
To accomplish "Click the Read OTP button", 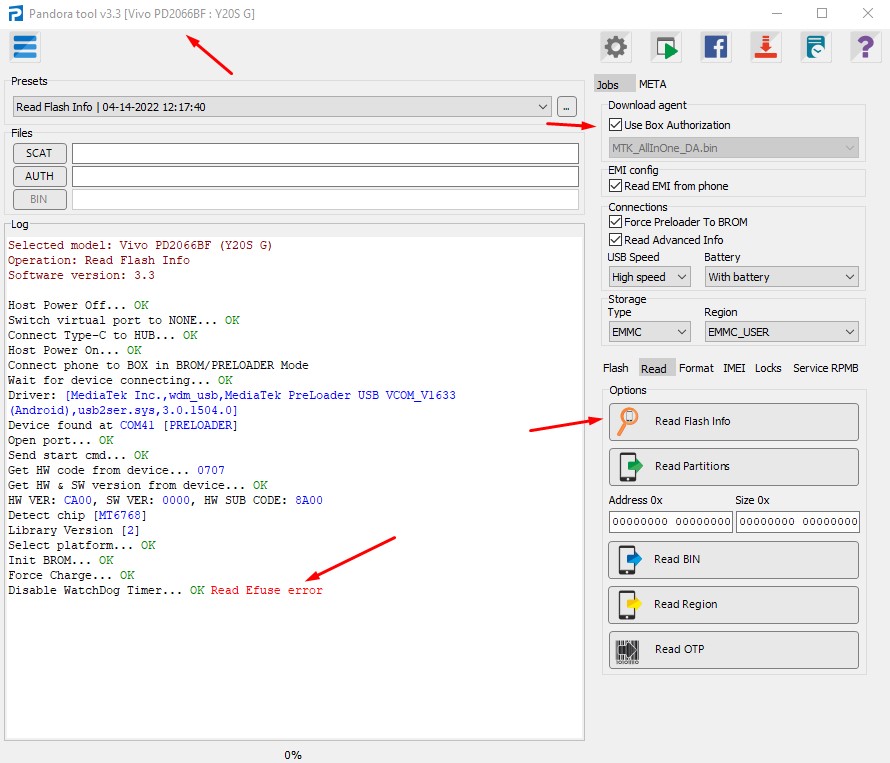I will click(733, 650).
